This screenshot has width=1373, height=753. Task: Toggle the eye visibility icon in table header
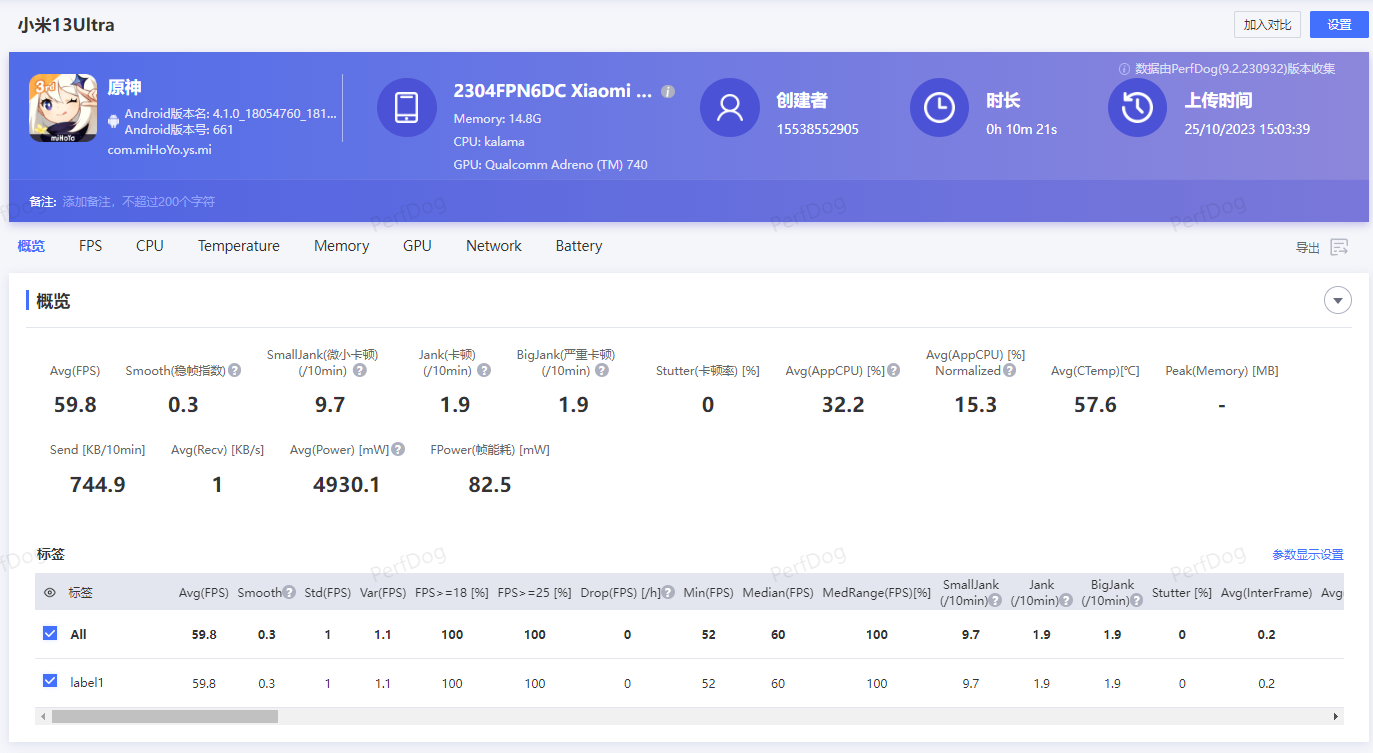tap(50, 592)
